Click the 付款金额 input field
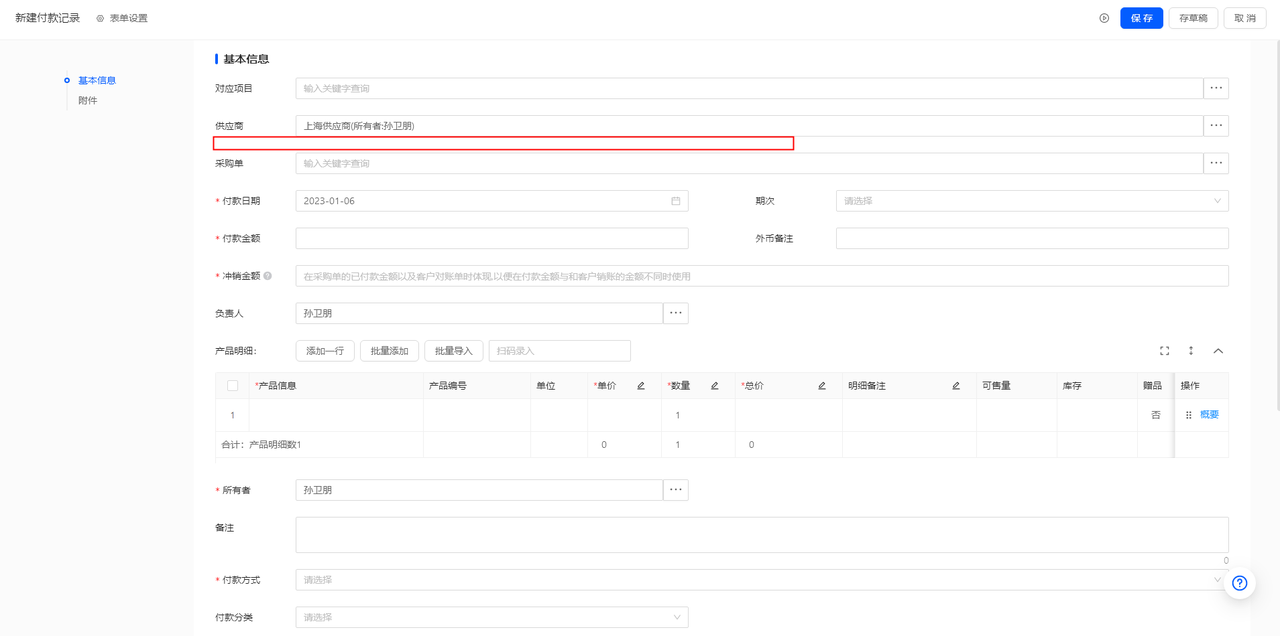1280x636 pixels. tap(492, 238)
